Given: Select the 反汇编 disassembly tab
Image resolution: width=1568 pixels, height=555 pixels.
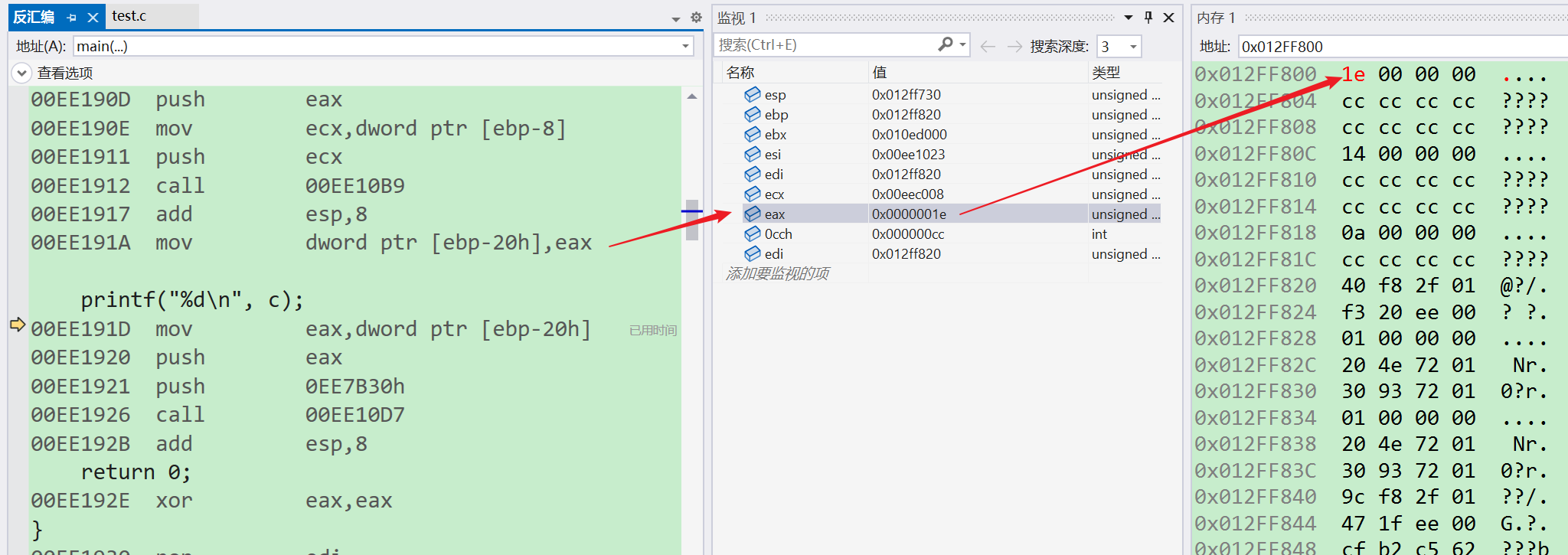Looking at the screenshot, I should coord(34,17).
